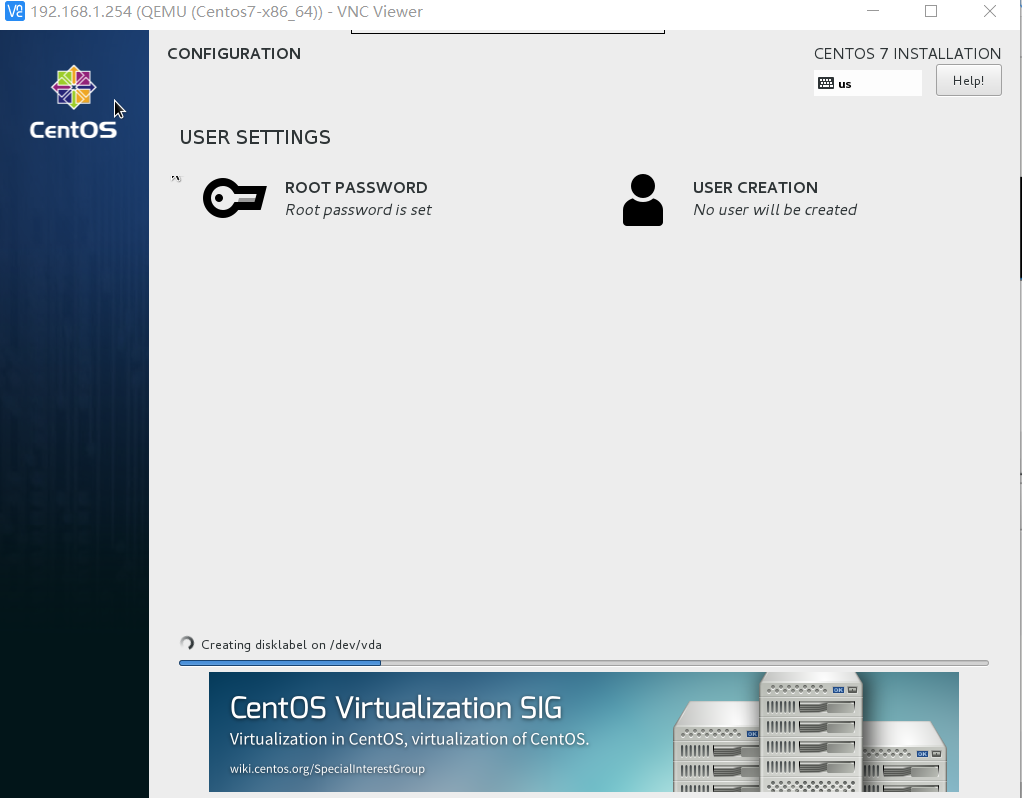Click 'No user will be created' text
The image size is (1022, 798).
coord(775,210)
